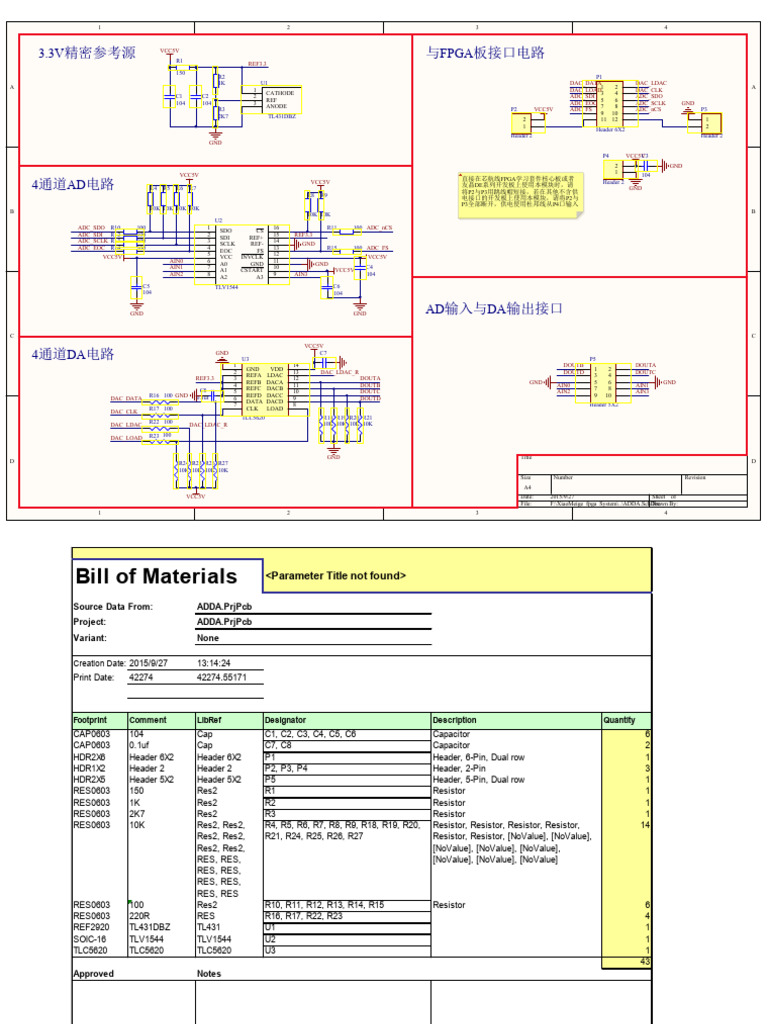
Task: Click the "Source Data From:" label
Action: pyautogui.click(x=113, y=607)
